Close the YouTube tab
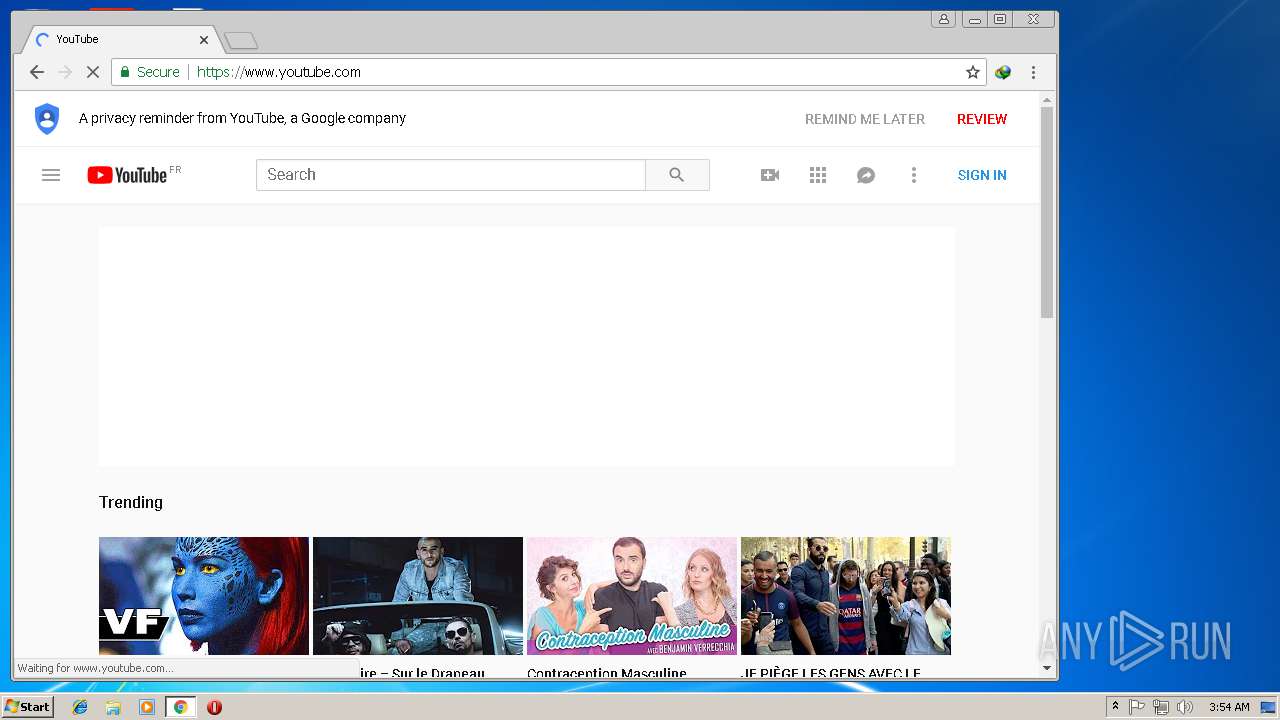This screenshot has height=720, width=1280. [204, 40]
